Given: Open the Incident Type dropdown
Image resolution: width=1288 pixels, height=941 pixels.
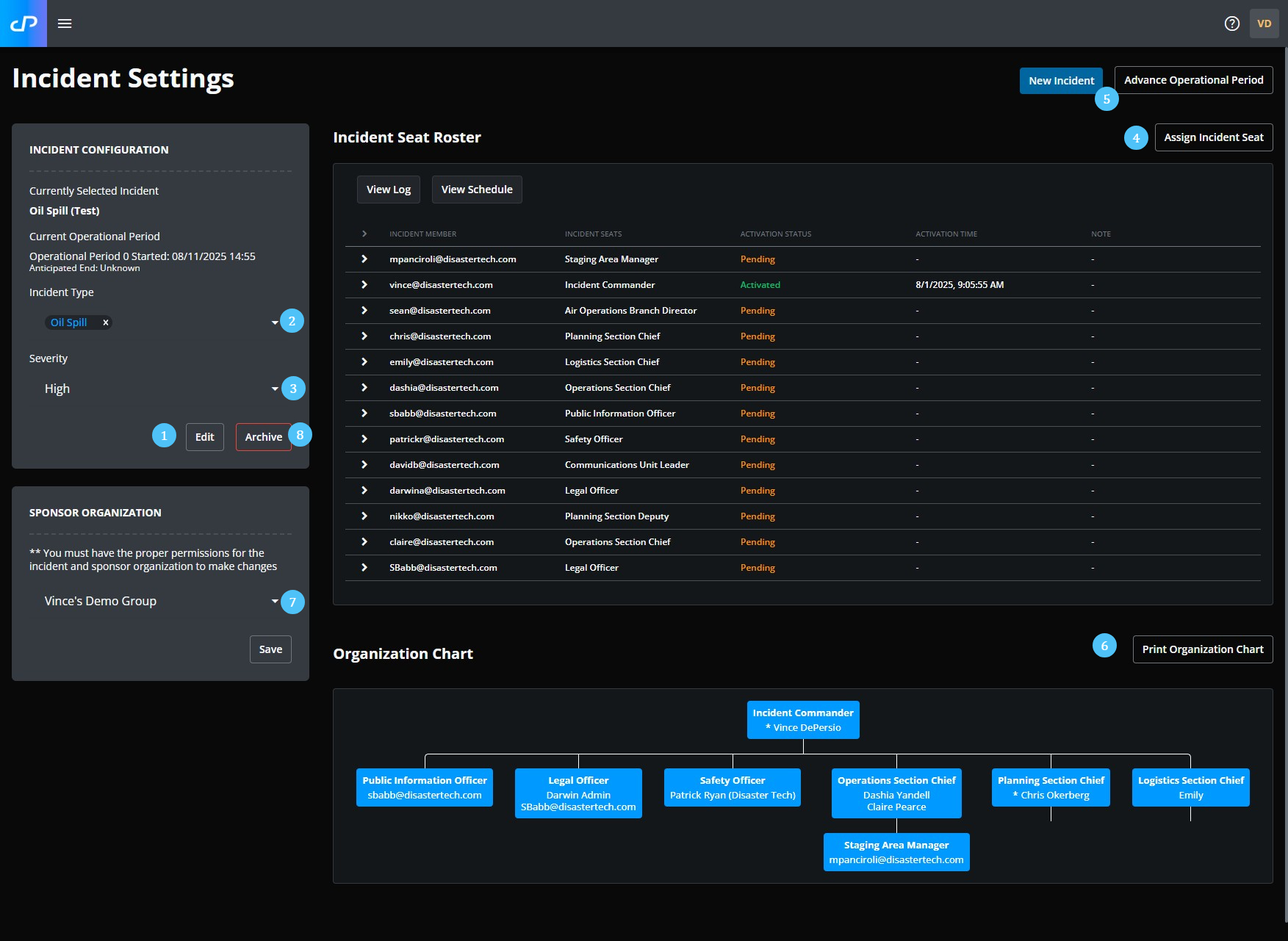Looking at the screenshot, I should point(274,321).
